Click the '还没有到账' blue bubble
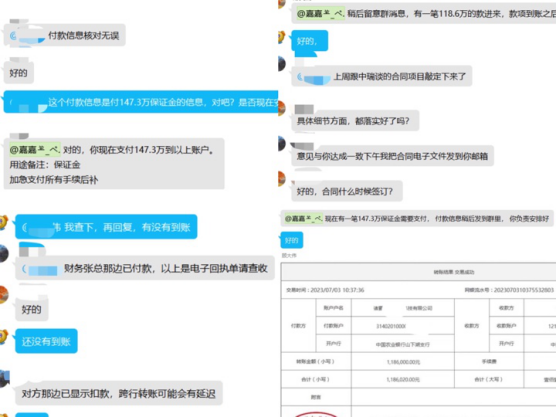Screen dimensions: 556x417 coord(46,341)
